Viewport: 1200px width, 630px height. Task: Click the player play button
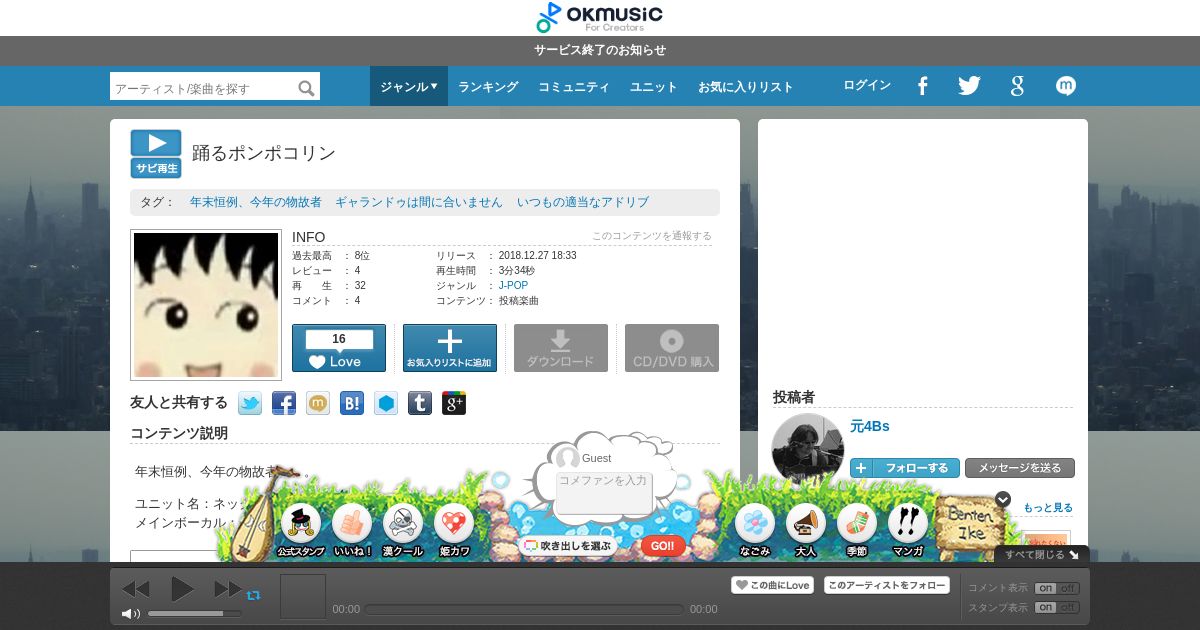click(182, 589)
